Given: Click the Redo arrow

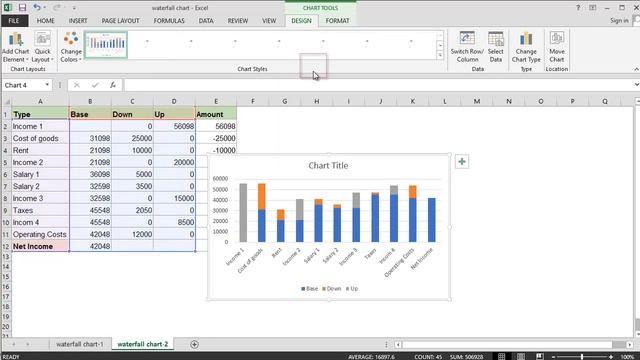Looking at the screenshot, I should (x=57, y=8).
